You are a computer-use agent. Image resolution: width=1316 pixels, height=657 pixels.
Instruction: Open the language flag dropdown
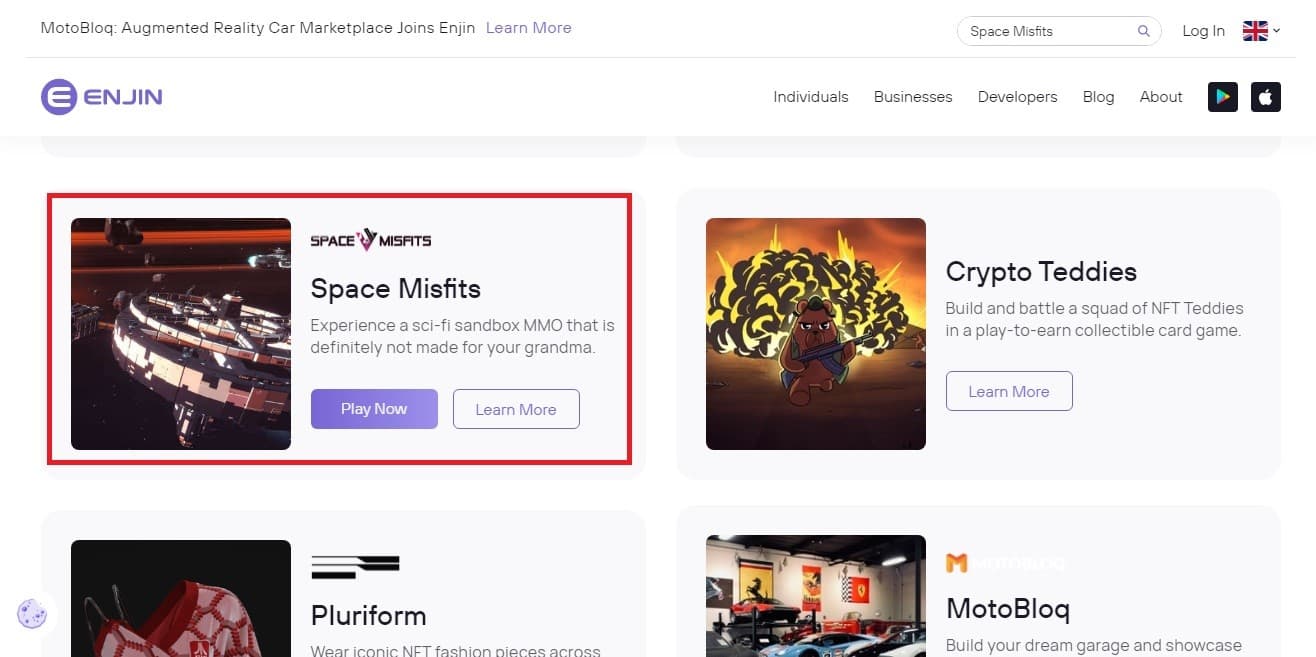(x=1261, y=31)
